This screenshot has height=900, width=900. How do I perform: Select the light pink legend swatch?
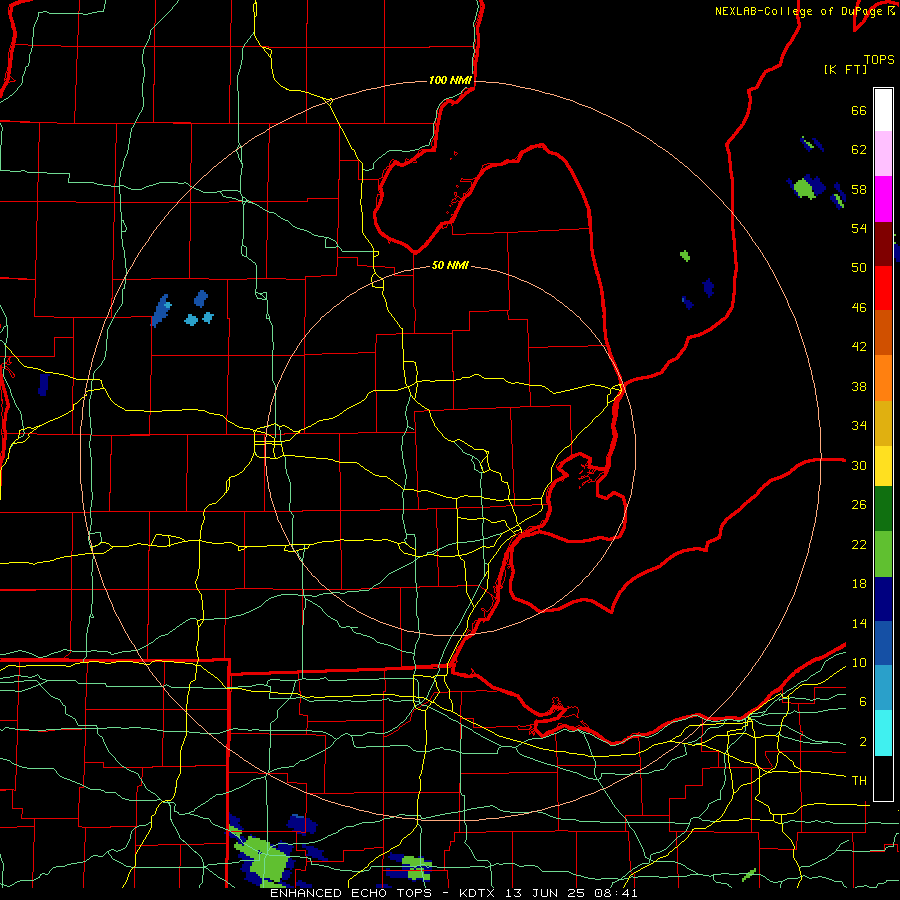tap(883, 153)
